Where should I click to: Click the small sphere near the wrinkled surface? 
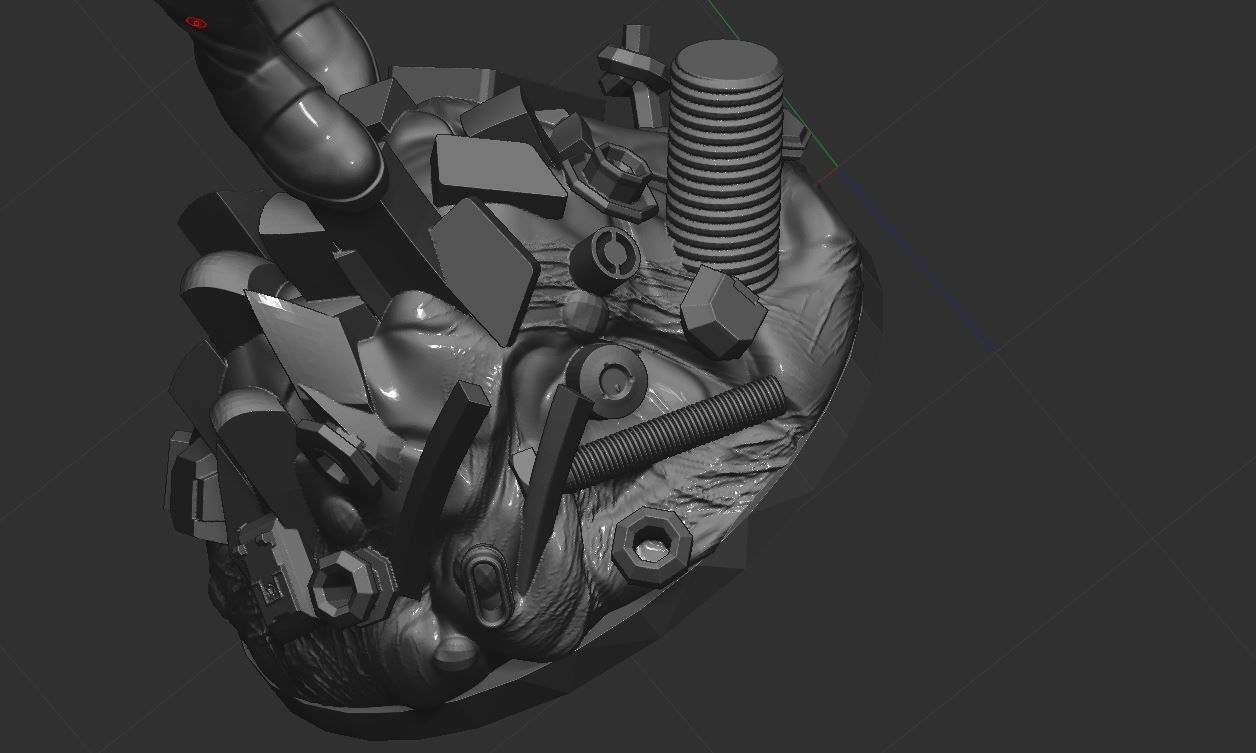click(584, 316)
